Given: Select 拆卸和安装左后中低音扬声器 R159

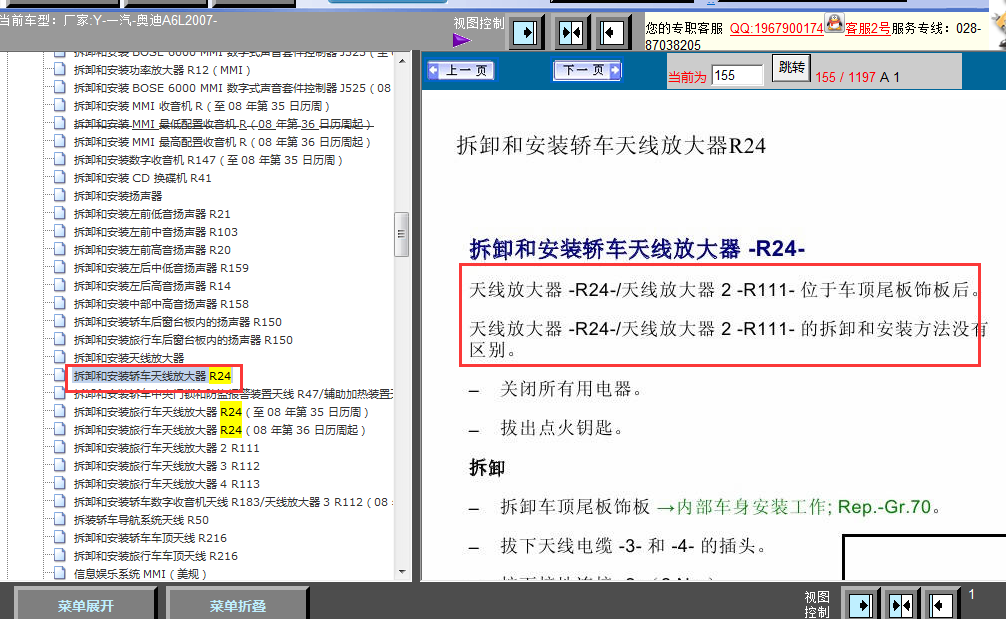Looking at the screenshot, I should coord(161,267).
